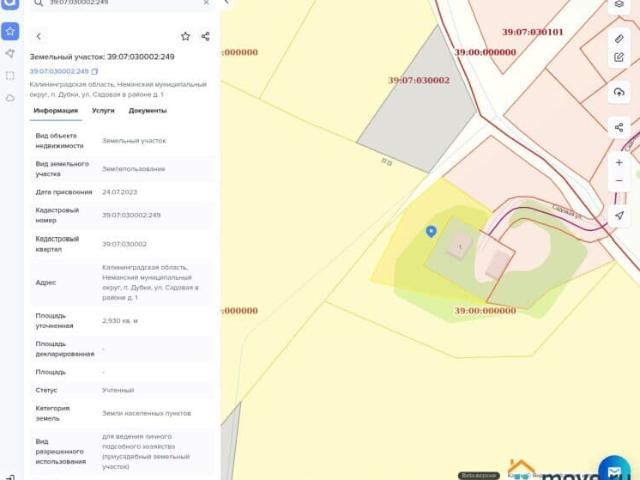The height and width of the screenshot is (480, 640).
Task: Select value 24.07.2023 in Дата присвоения row
Action: (x=120, y=192)
